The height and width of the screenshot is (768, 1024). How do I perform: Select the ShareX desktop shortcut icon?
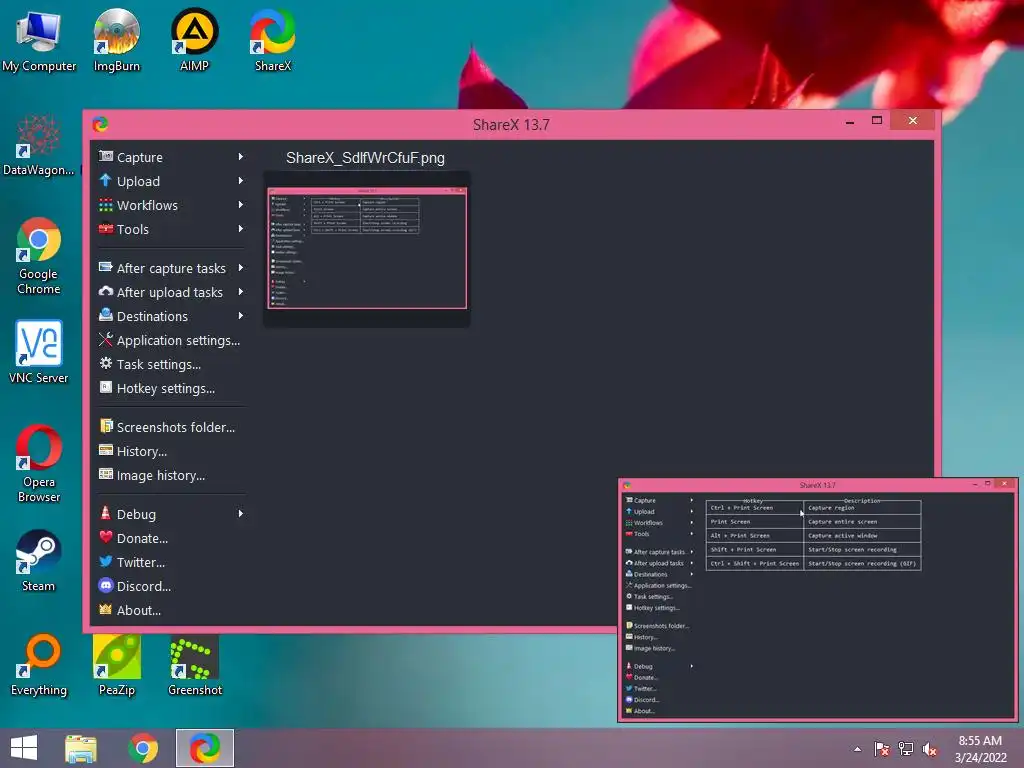(273, 40)
